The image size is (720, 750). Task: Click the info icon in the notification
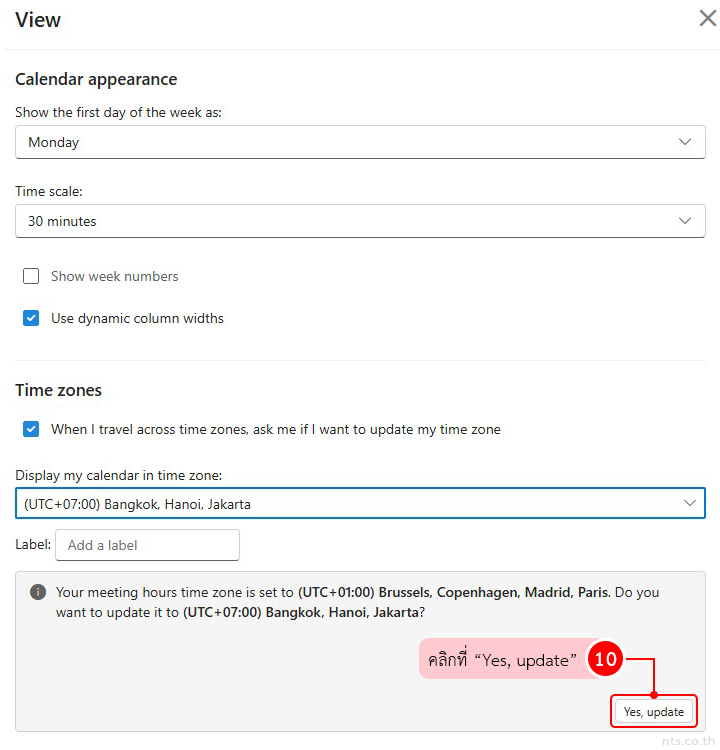coord(38,592)
